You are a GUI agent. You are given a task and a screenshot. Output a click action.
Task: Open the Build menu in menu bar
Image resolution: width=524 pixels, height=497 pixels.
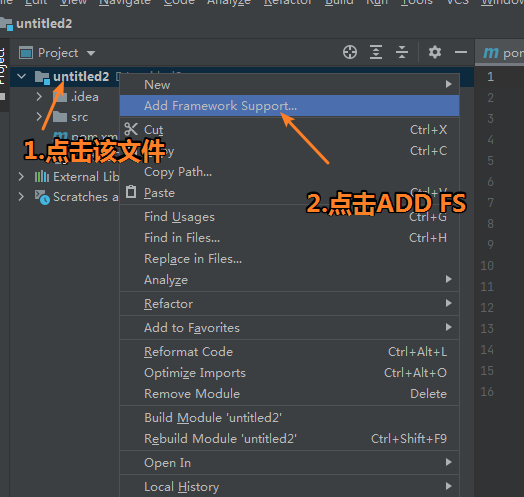[339, 2]
